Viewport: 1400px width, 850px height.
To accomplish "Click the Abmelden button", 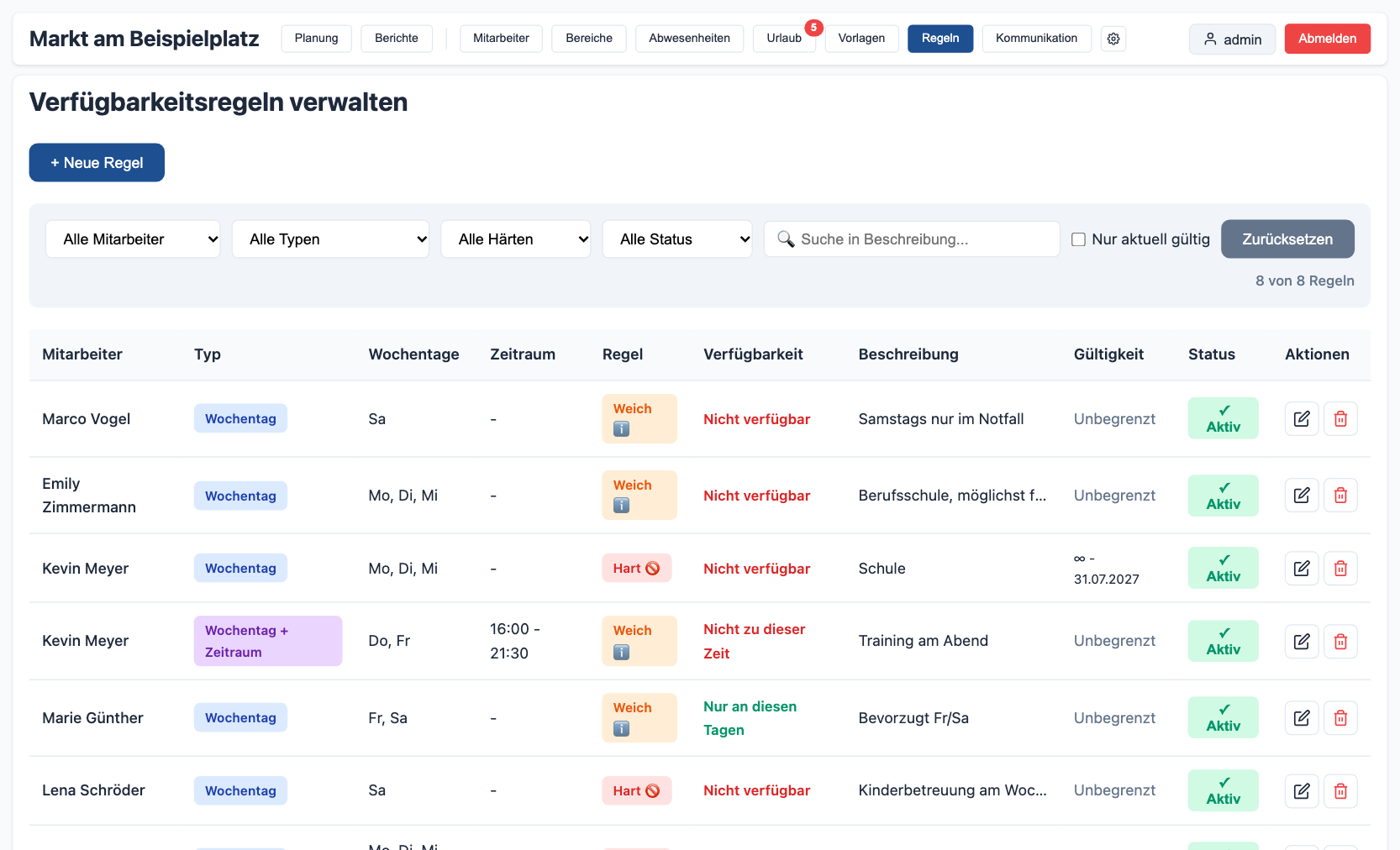I will 1327,39.
